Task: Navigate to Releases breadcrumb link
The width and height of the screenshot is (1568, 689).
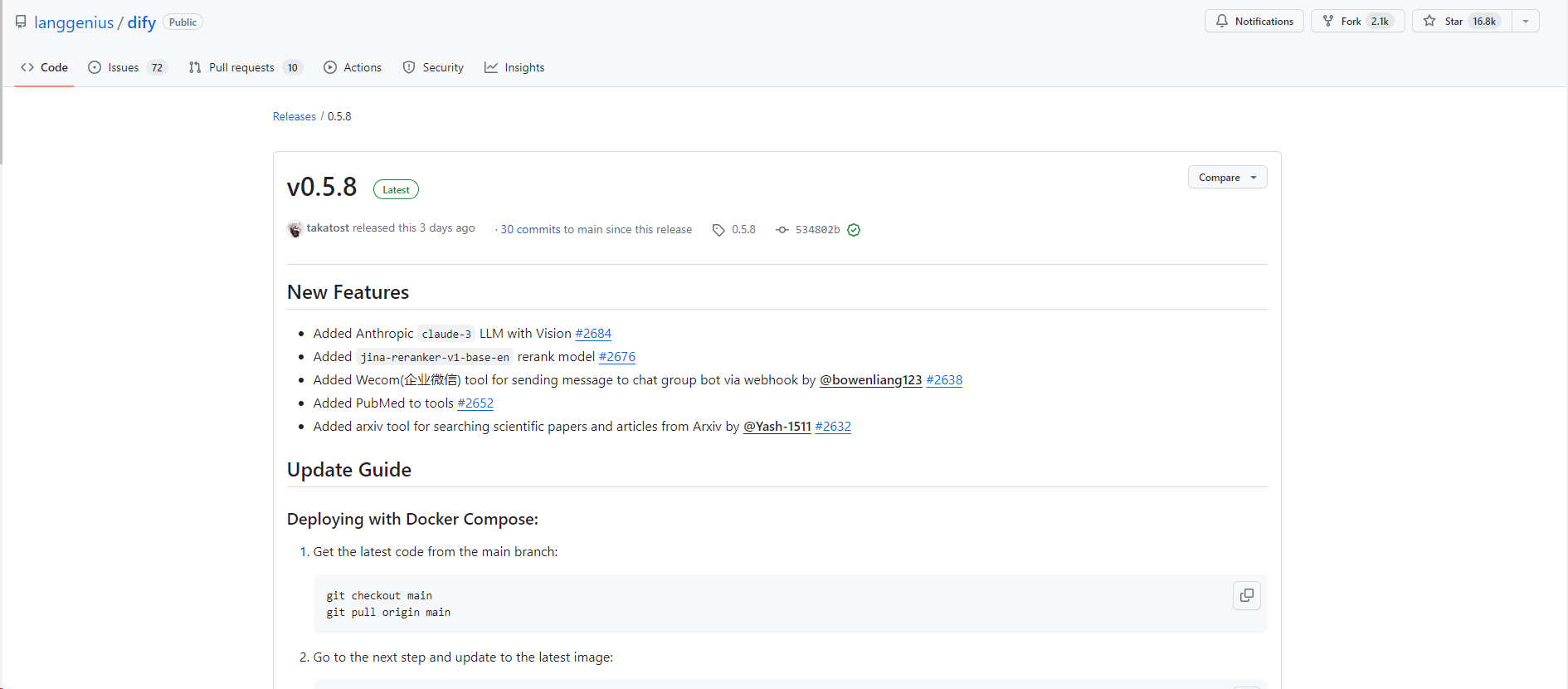Action: (294, 116)
